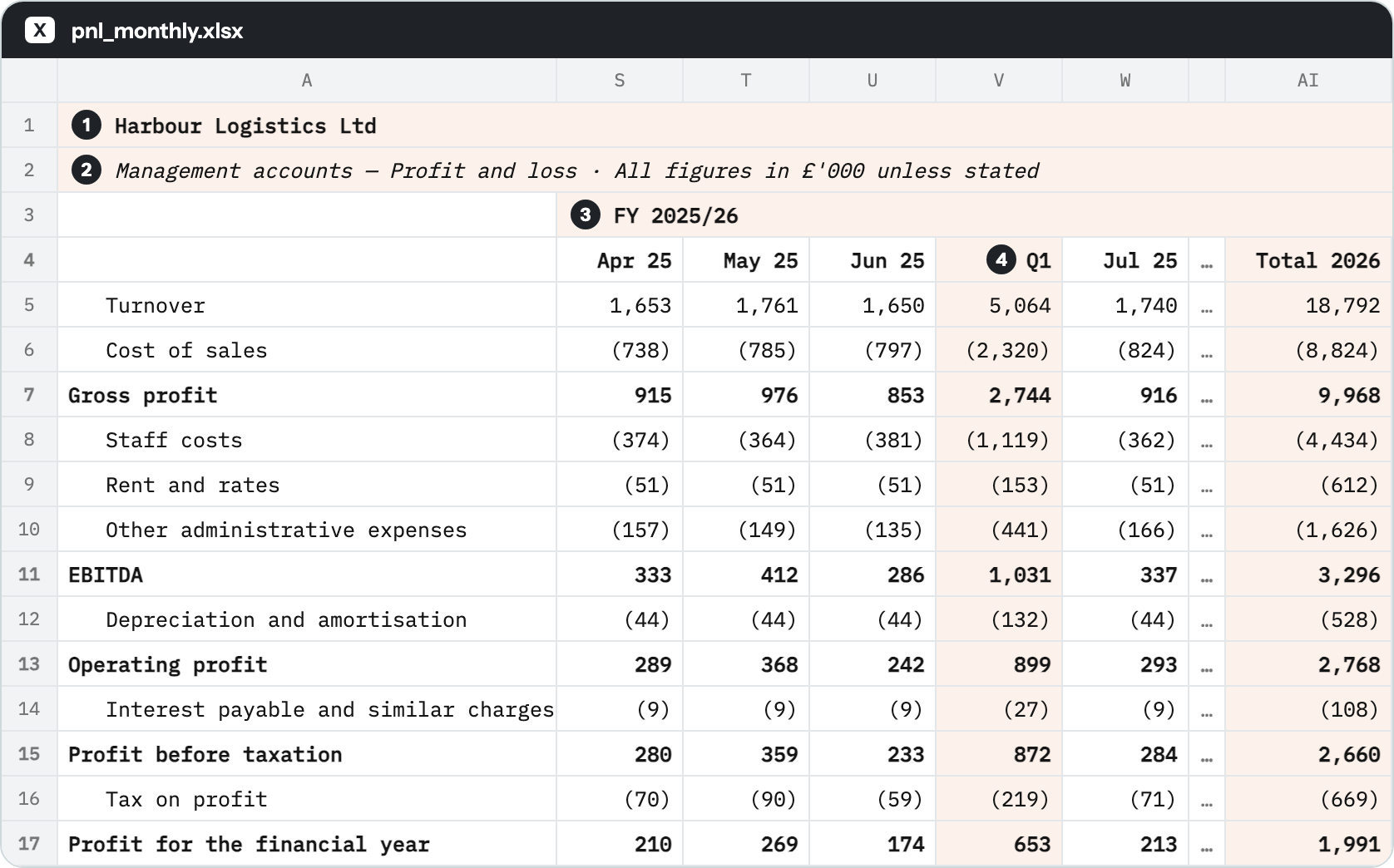
Task: Click the 'Jul 25' column heading cell
Action: (1125, 260)
